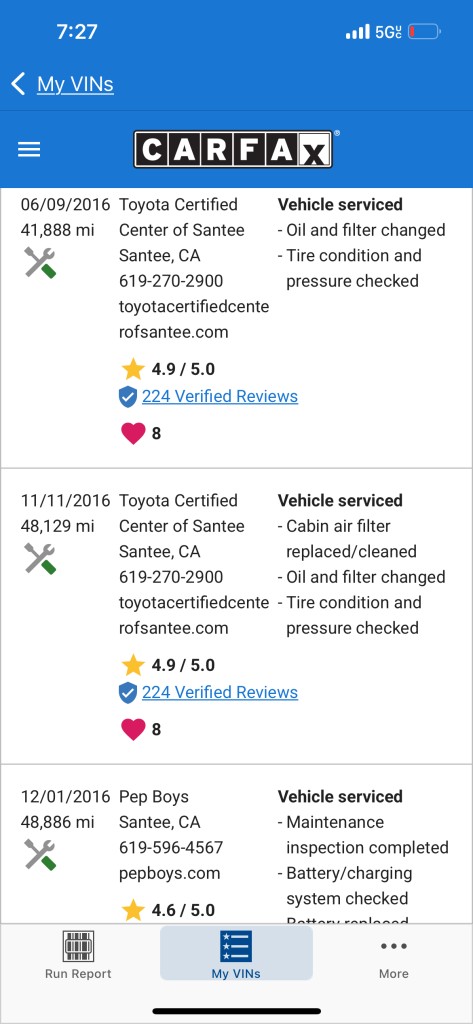Open 224 Verified Reviews in 11/11/2016 record

[220, 692]
